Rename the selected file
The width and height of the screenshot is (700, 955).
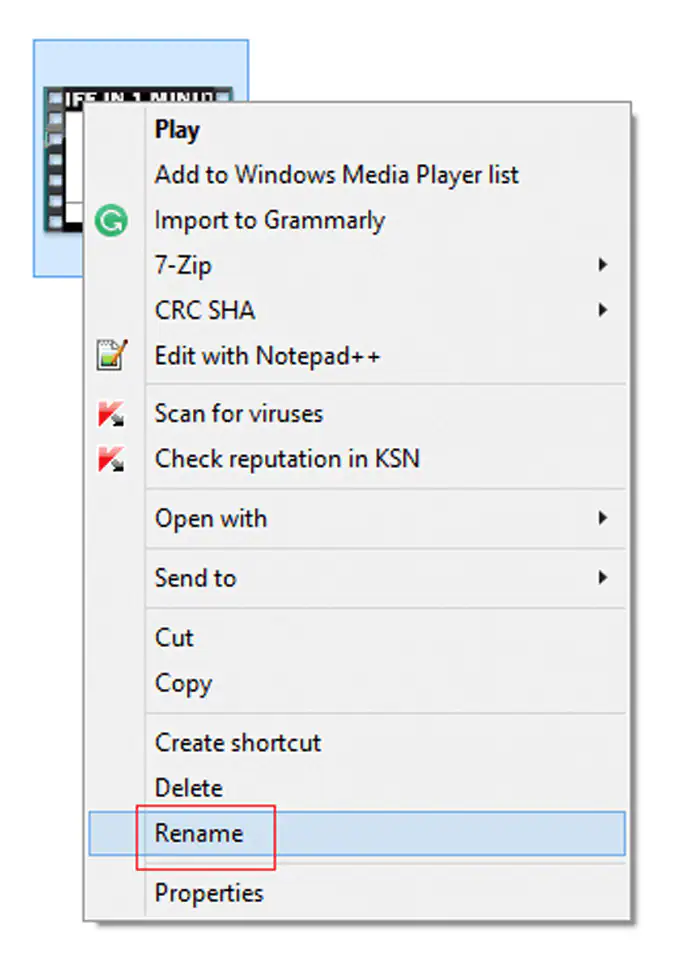[199, 833]
